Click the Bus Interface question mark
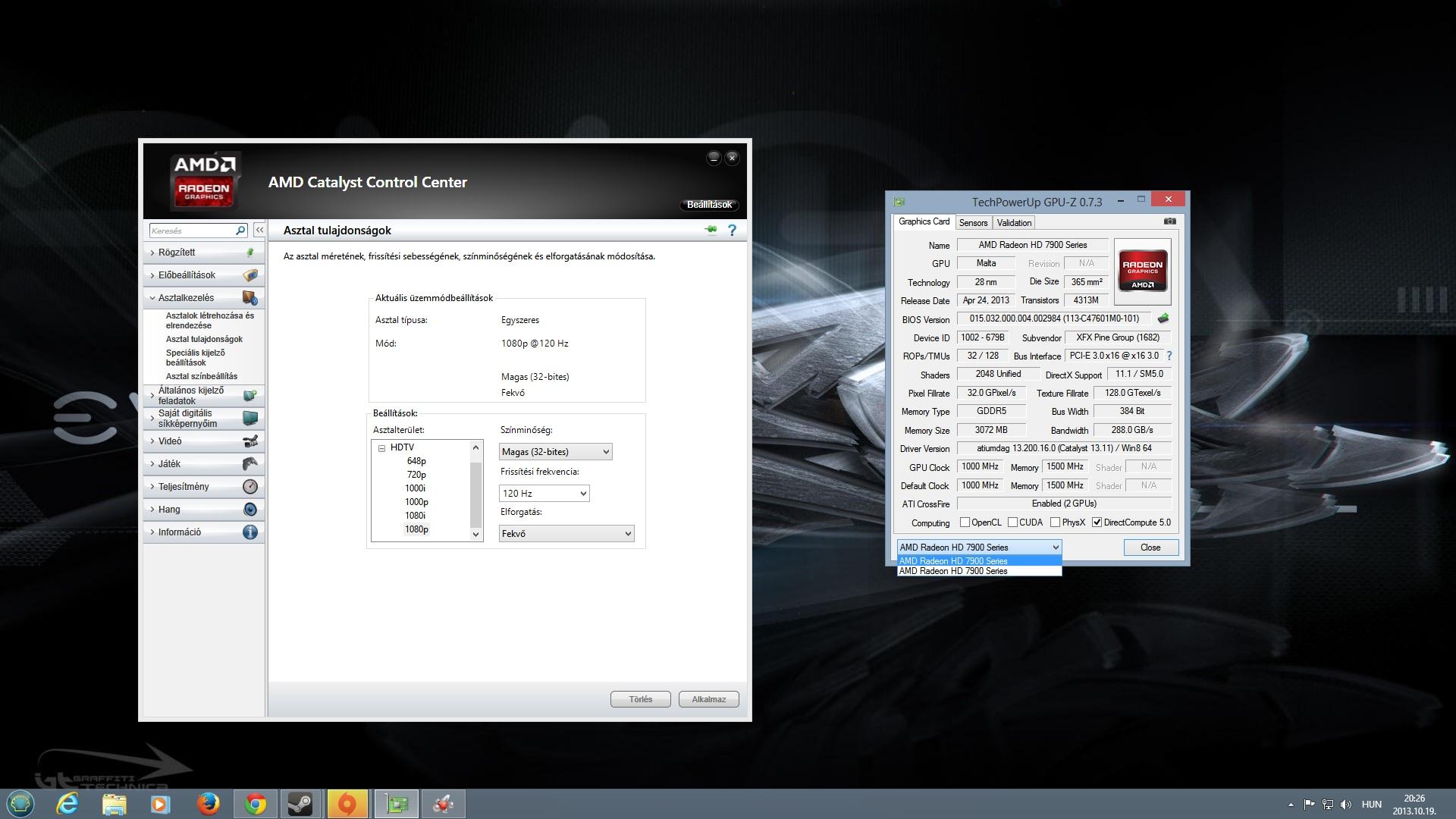 click(x=1169, y=356)
